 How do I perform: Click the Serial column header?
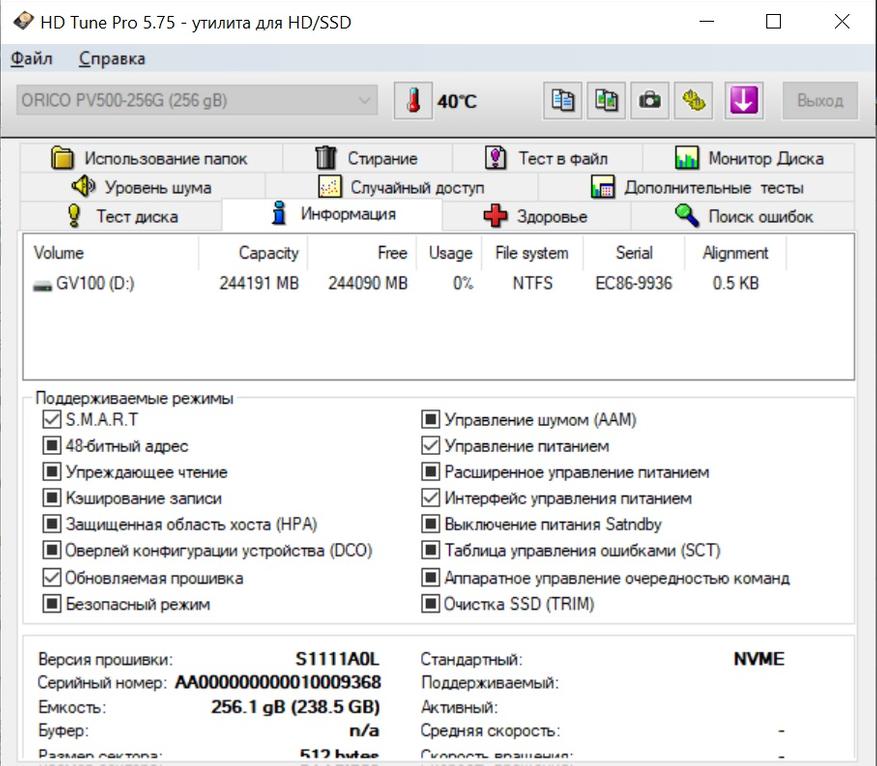click(x=634, y=253)
